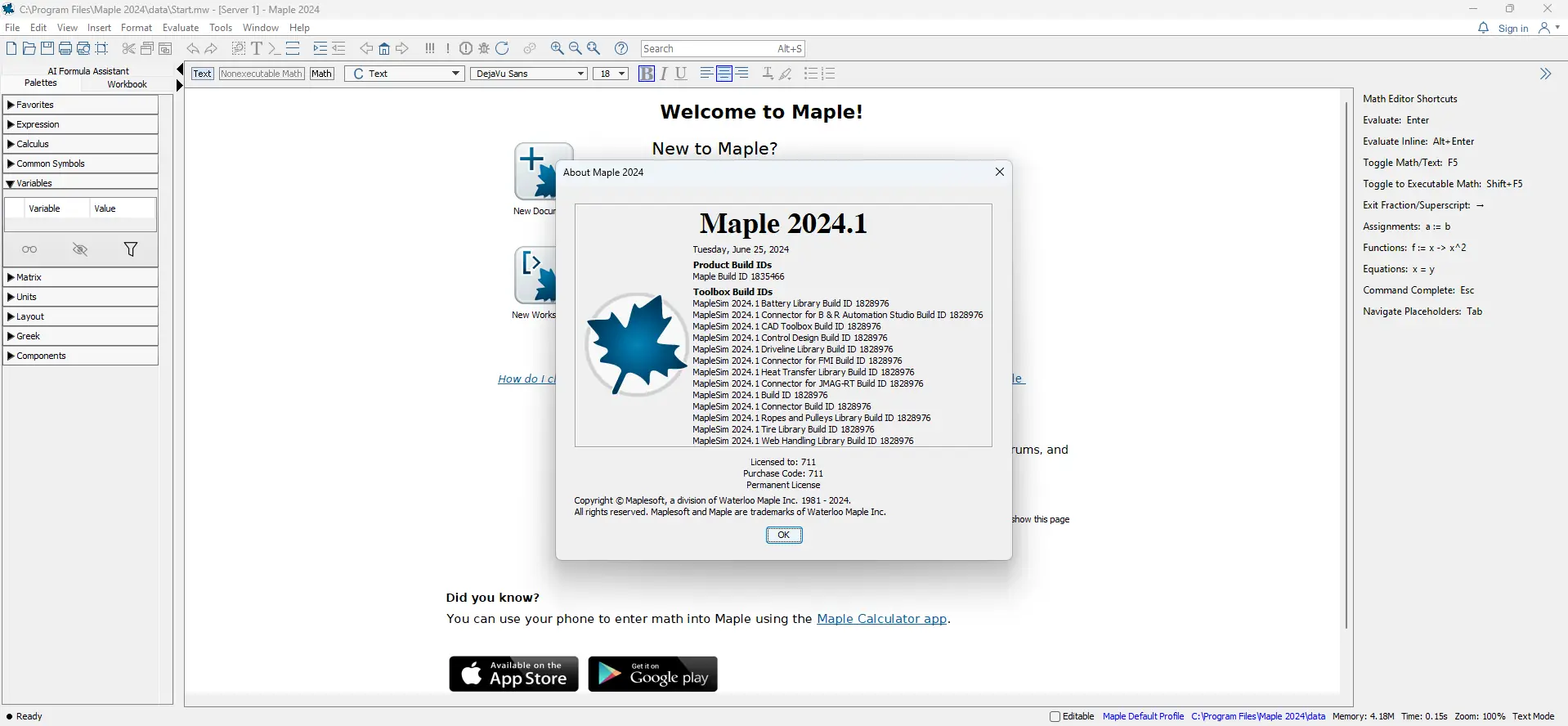Screen dimensions: 1568x726
Task: Switch to the Workbook tab
Action: 128,84
